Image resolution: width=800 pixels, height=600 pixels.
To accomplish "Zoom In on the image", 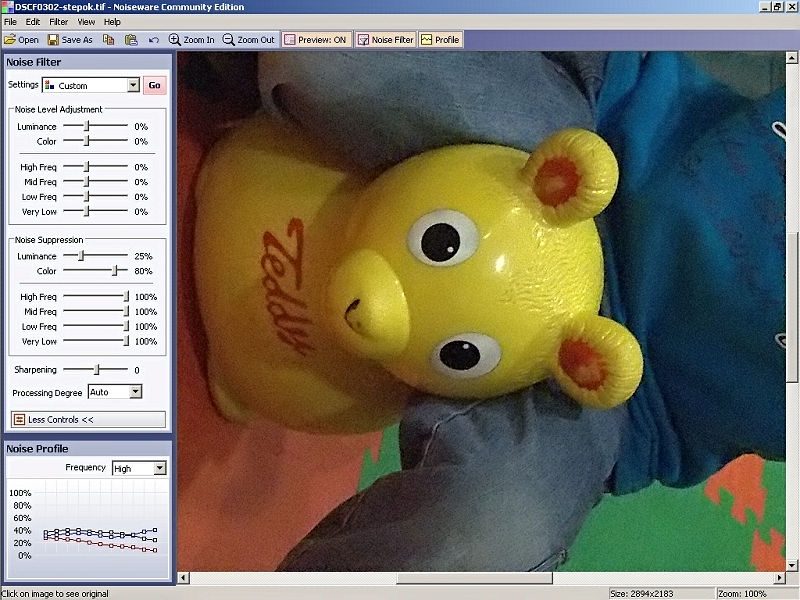I will pos(192,40).
